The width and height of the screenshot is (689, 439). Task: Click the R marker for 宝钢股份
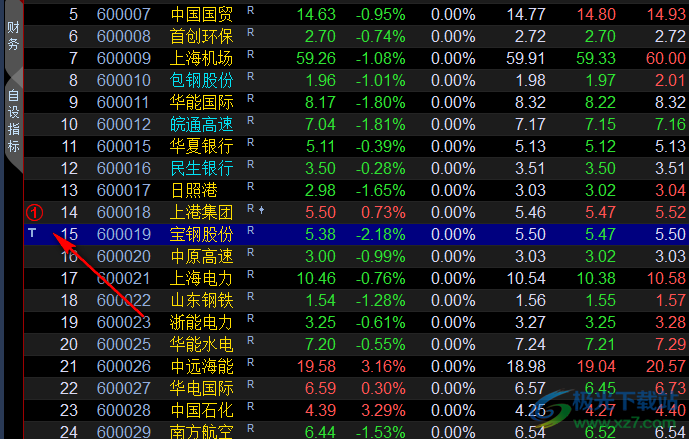point(250,230)
